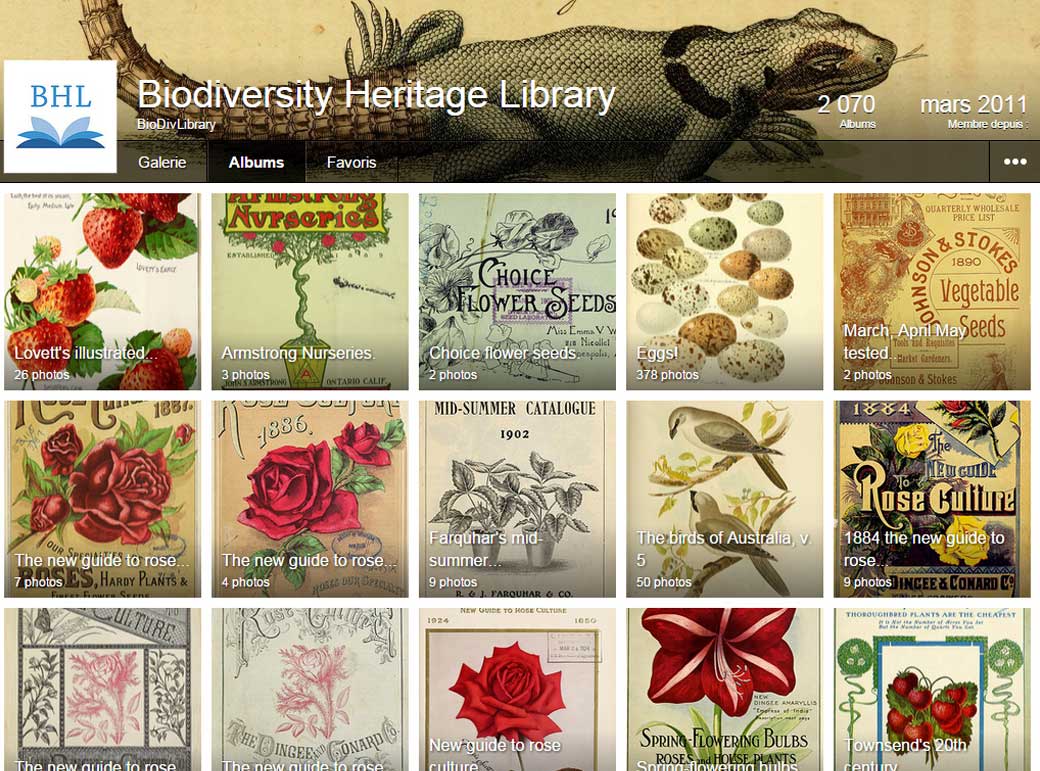Open the Eggs! album with 378 photos
Image resolution: width=1040 pixels, height=771 pixels.
(724, 291)
